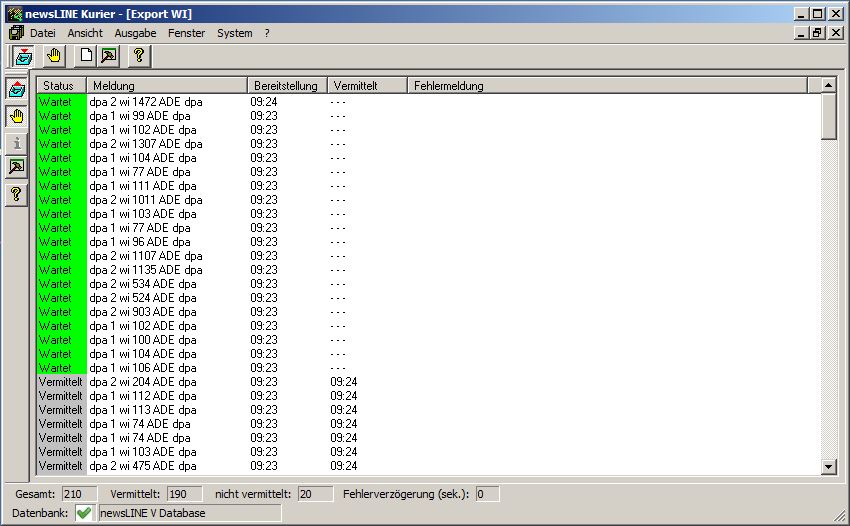This screenshot has width=850, height=526.
Task: Click the hand icon in left sidebar
Action: [16, 116]
